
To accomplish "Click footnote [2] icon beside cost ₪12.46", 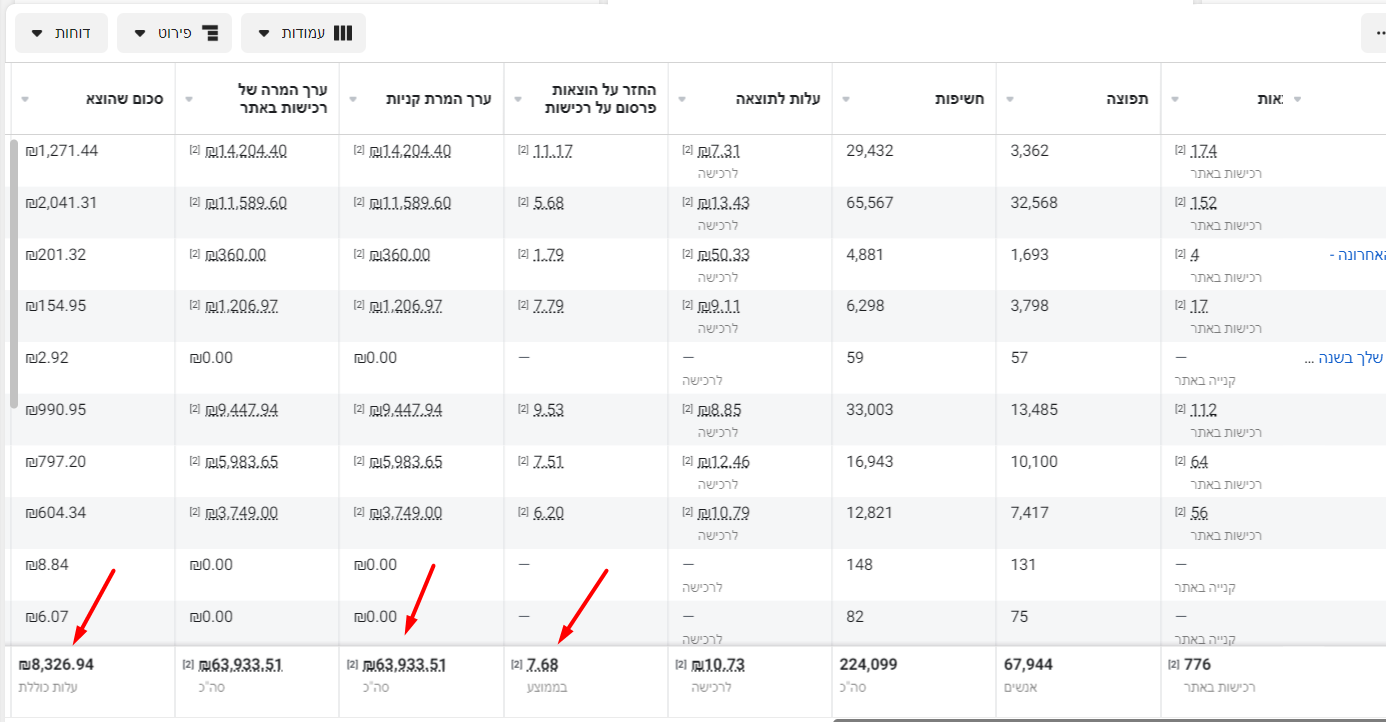I will tap(687, 461).
